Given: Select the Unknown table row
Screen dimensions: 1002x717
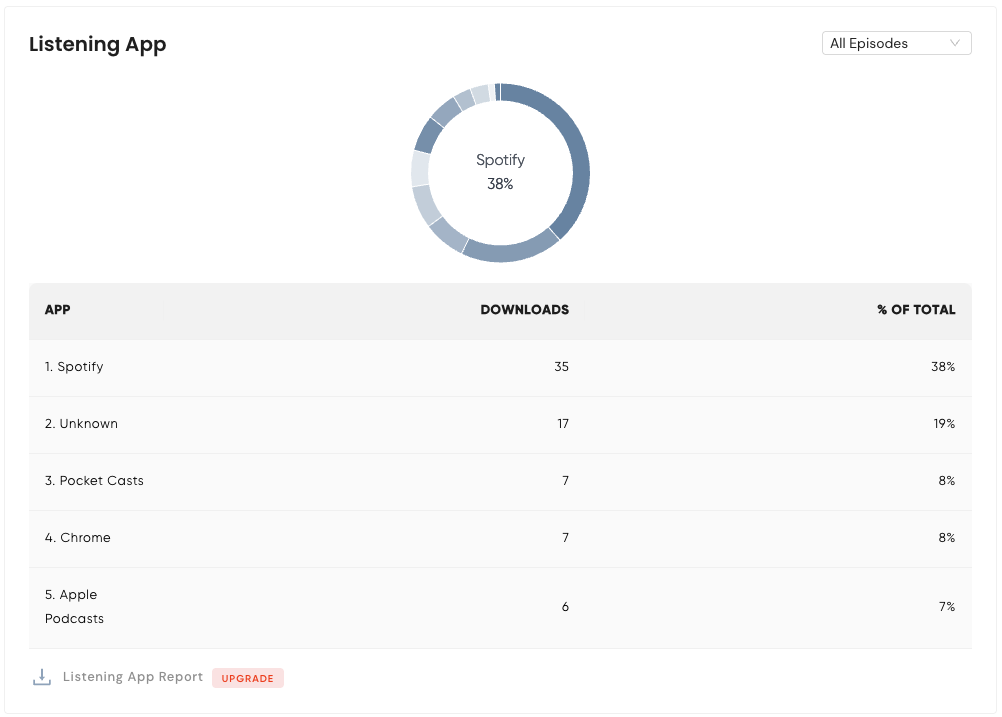Looking at the screenshot, I should [x=500, y=424].
